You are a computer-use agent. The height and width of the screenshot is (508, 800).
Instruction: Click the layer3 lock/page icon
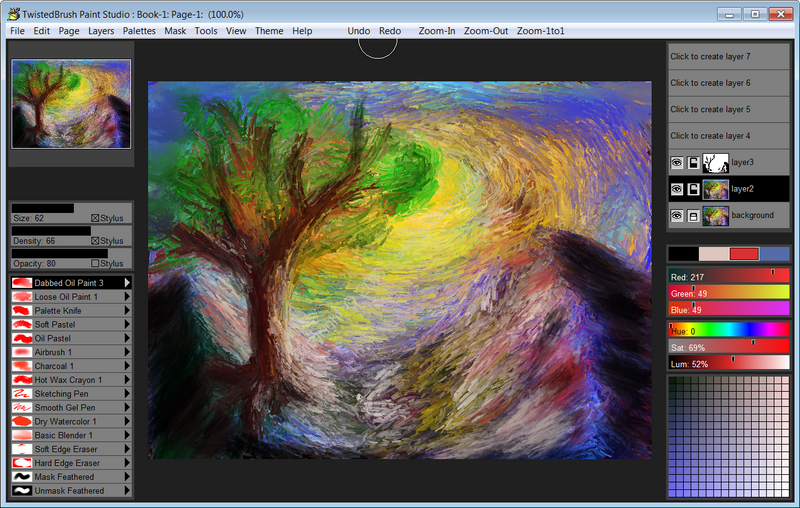click(693, 163)
